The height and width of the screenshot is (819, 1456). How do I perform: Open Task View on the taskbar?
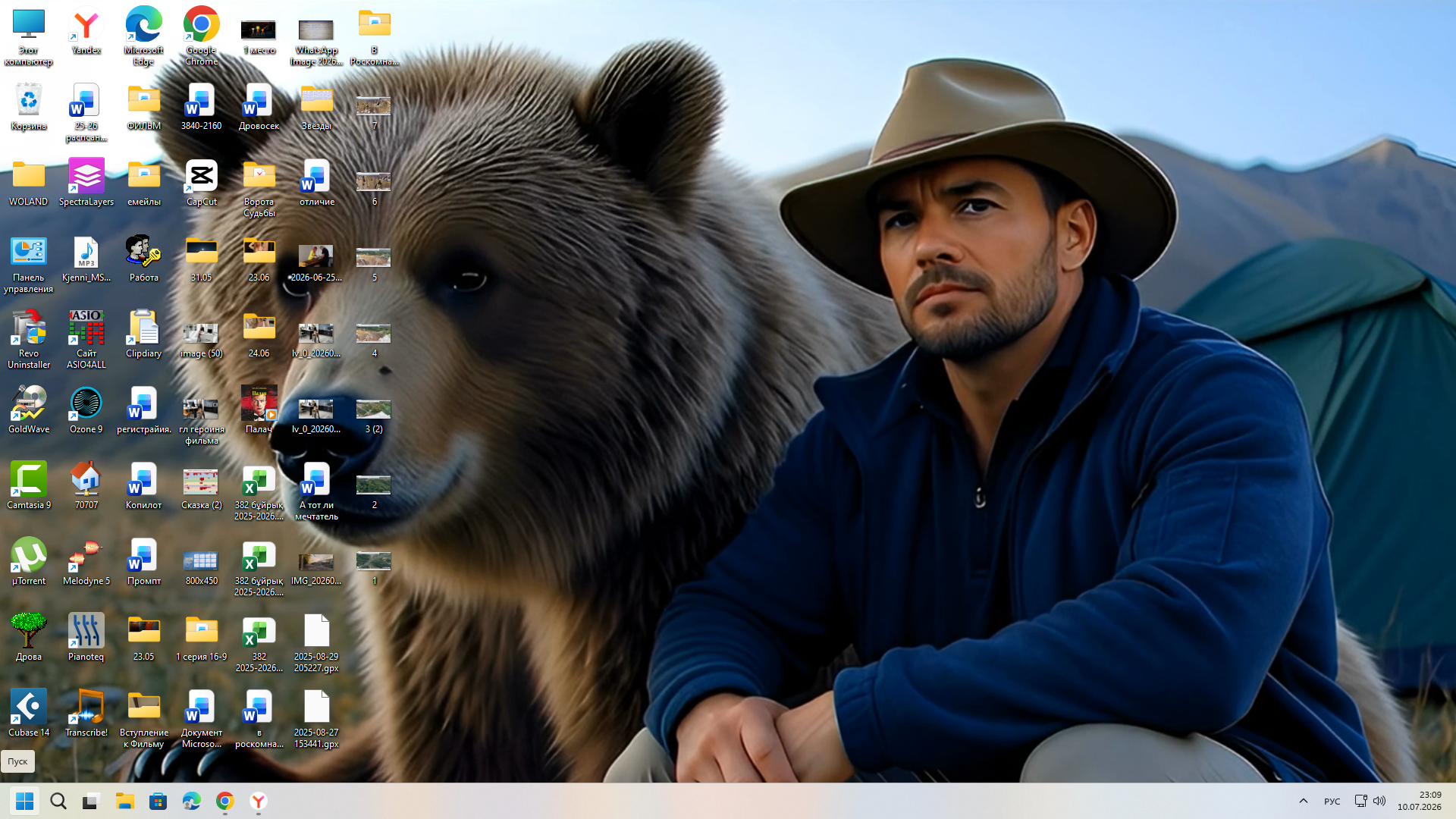(91, 801)
